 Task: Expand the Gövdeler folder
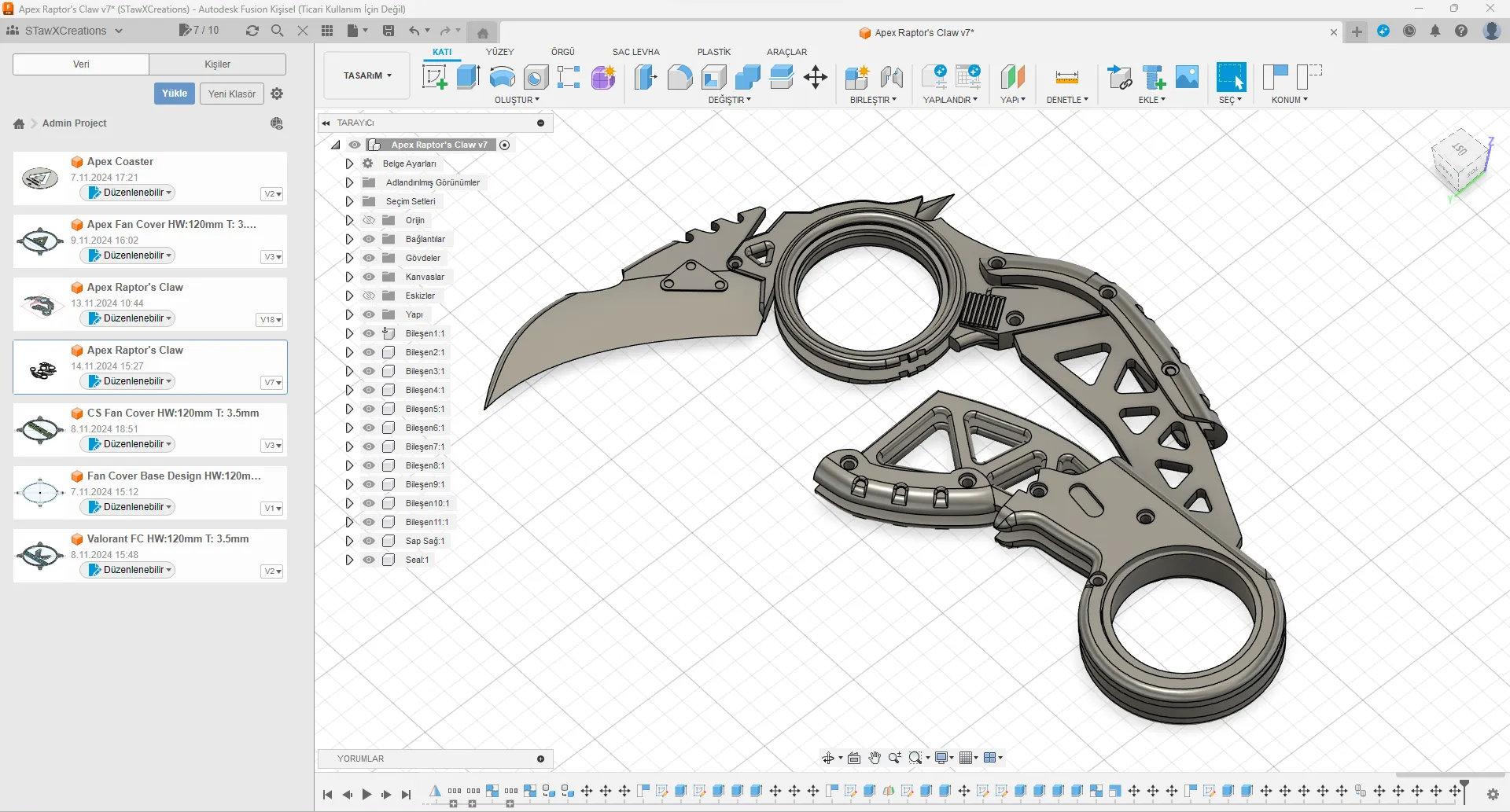tap(349, 258)
